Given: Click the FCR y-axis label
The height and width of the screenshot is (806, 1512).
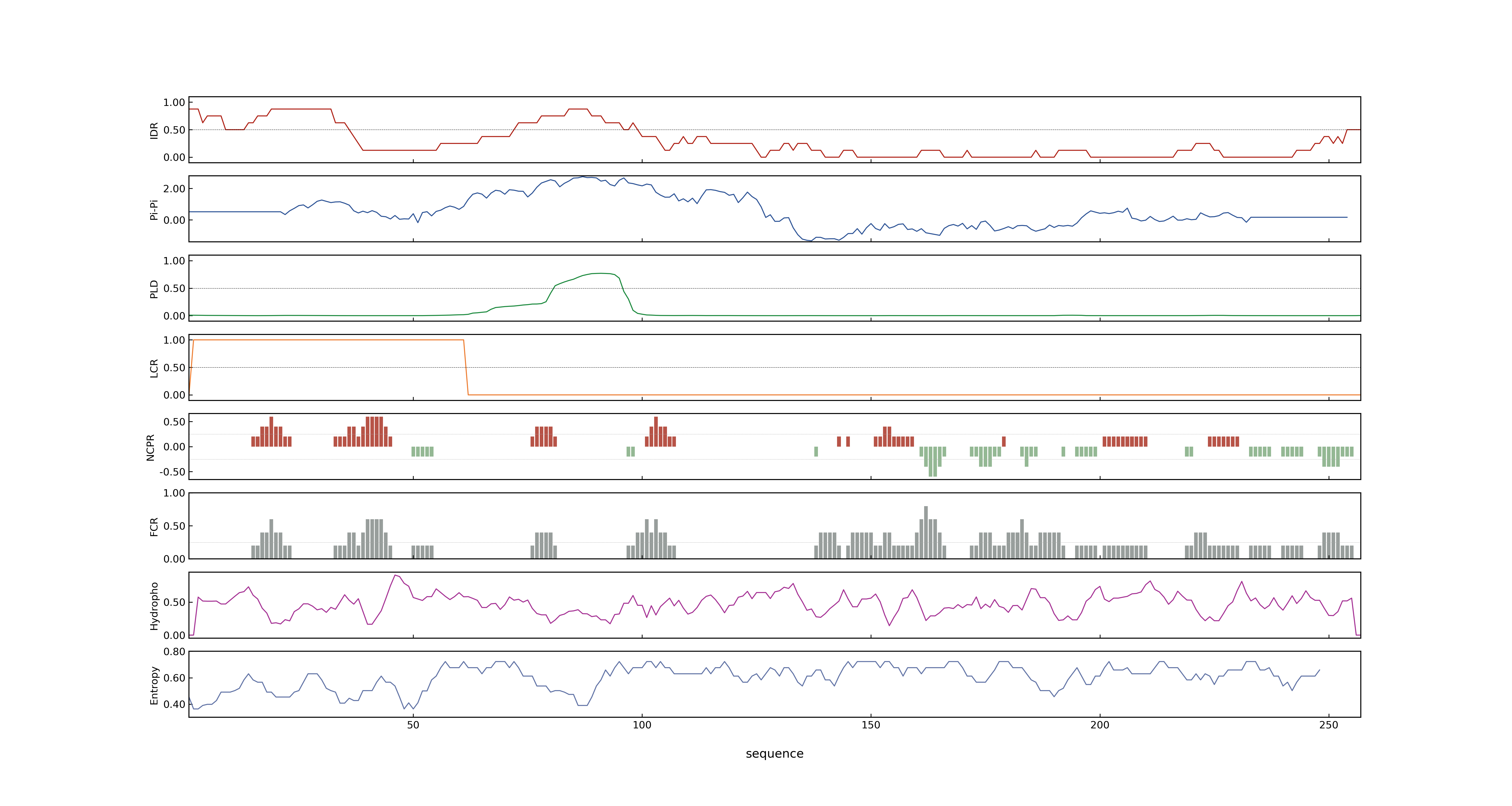Looking at the screenshot, I should [154, 526].
